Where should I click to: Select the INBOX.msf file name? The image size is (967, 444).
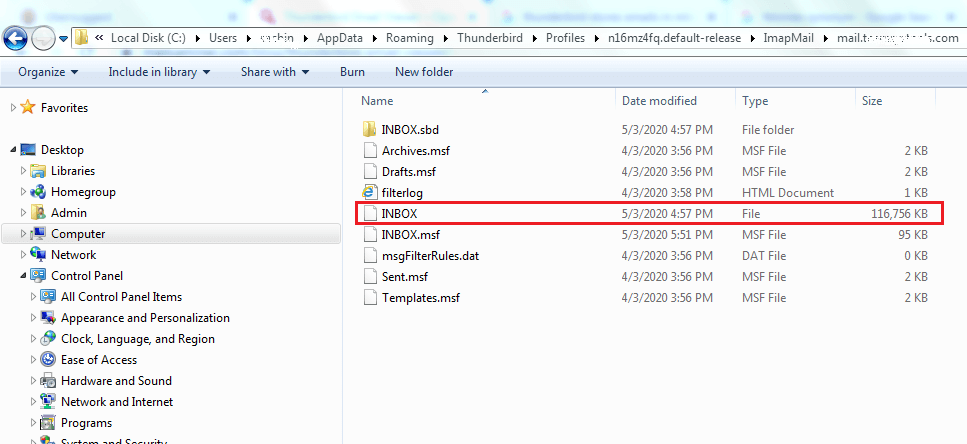(x=411, y=234)
